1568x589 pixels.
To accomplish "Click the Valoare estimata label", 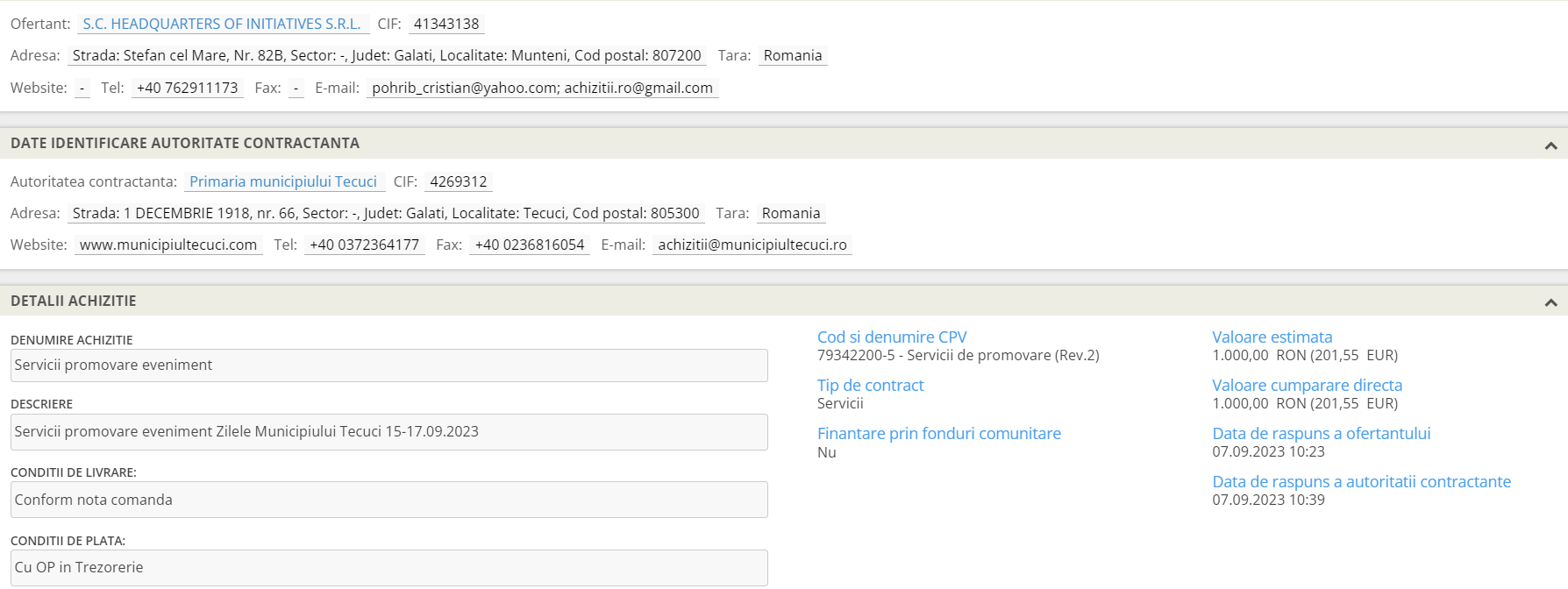I will 1272,337.
